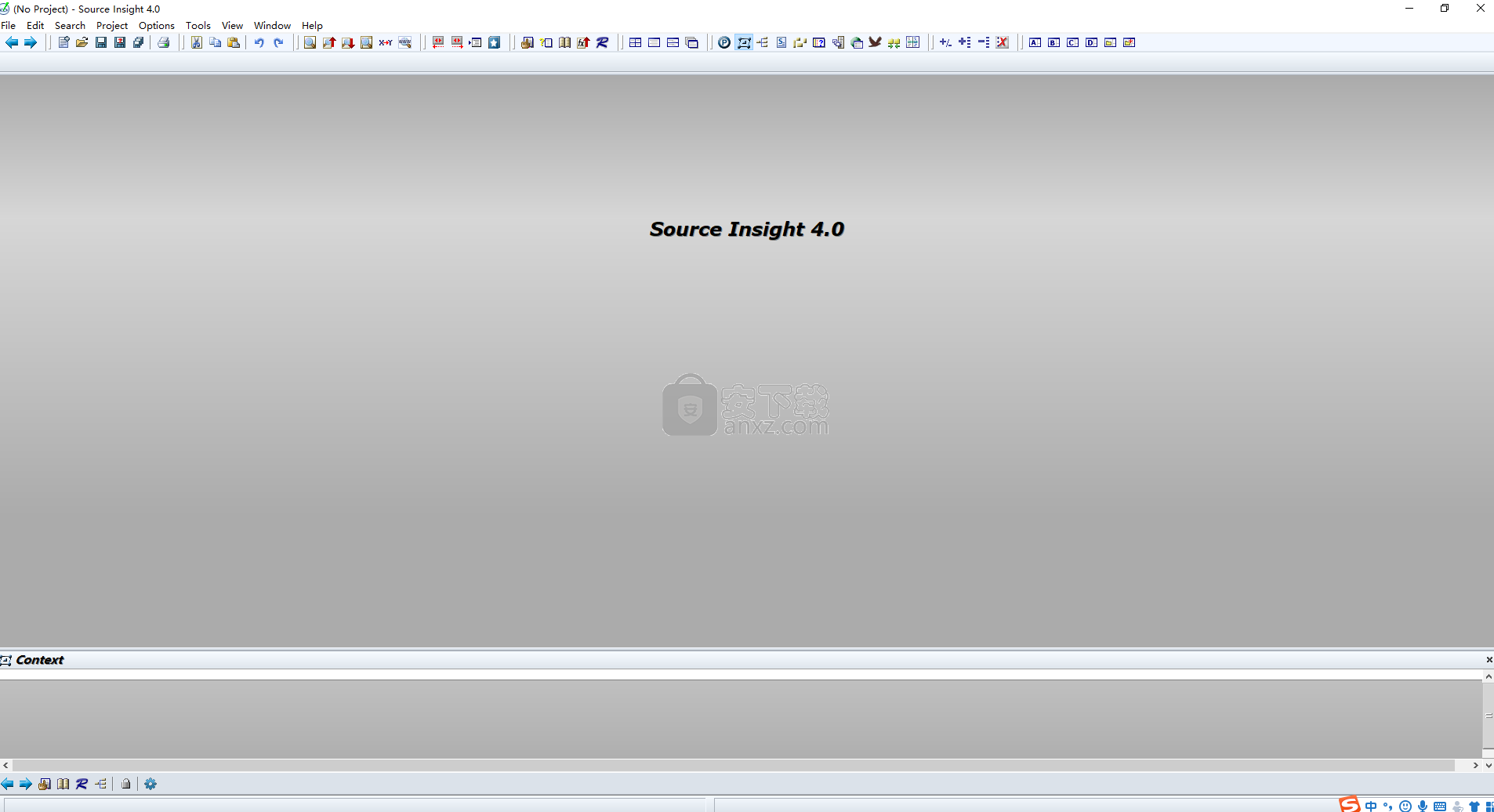Paste using the clipboard icon
This screenshot has width=1494, height=812.
point(234,42)
